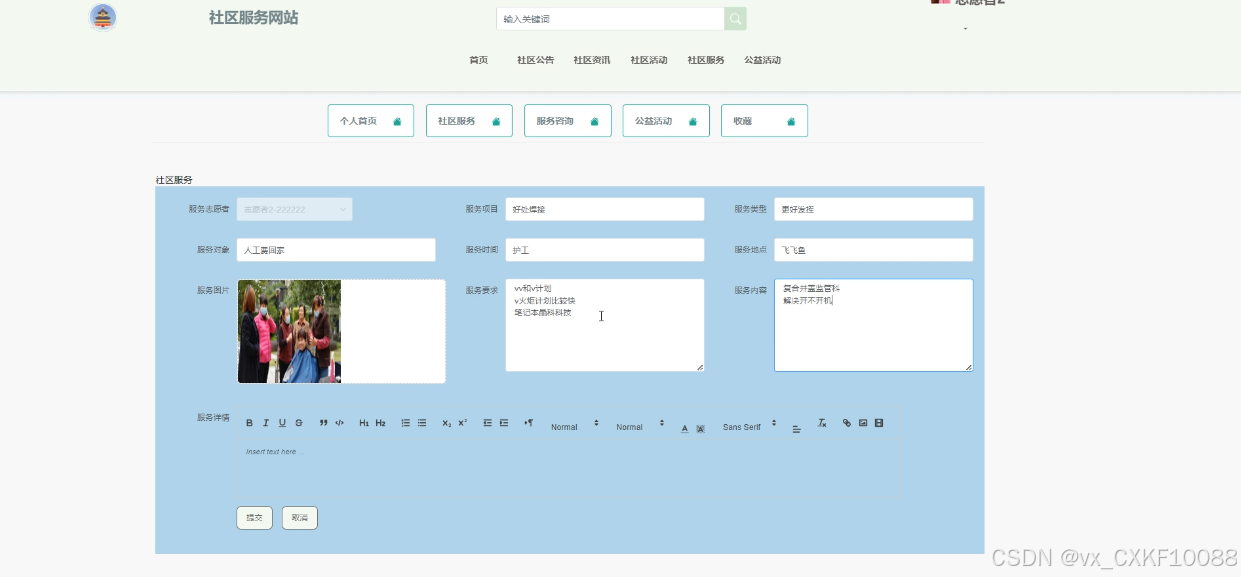Open 社区活动 in the top navigation
1241x577 pixels.
click(x=649, y=60)
